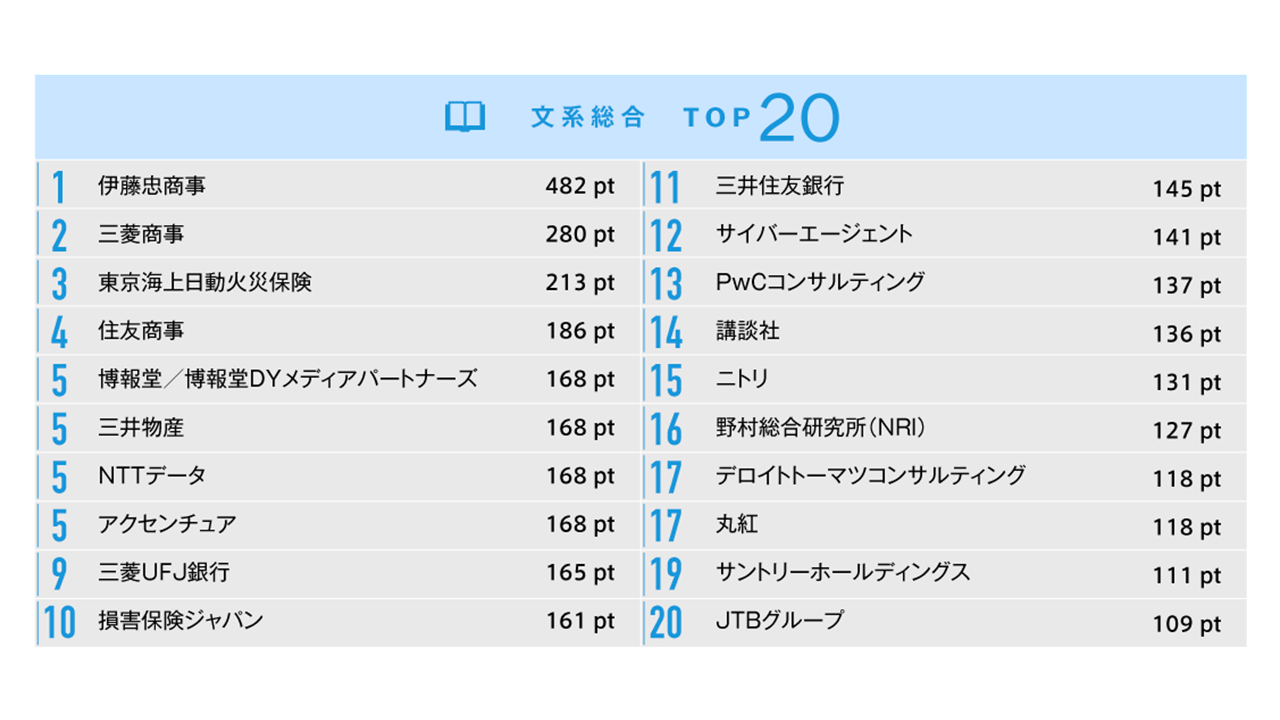Image resolution: width=1280 pixels, height=720 pixels.
Task: Click the アクセンチュア company name
Action: tap(167, 524)
